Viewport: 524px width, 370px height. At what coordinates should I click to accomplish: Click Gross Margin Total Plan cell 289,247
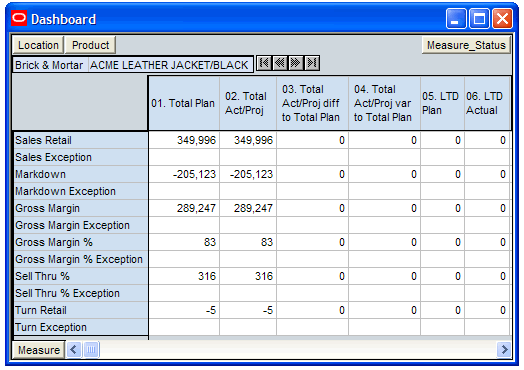184,208
